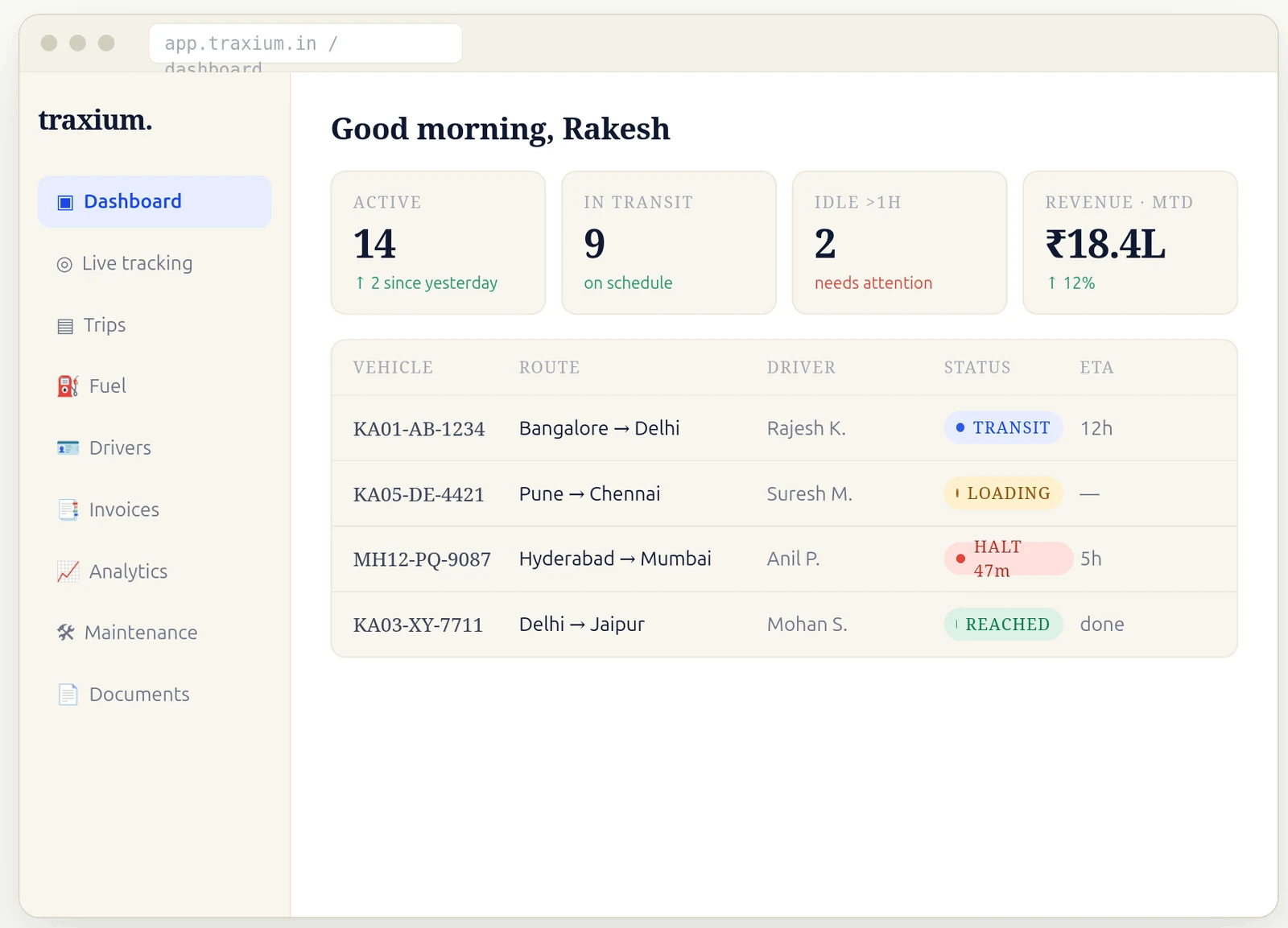Click the HALT 47m status badge
Viewport: 1288px width, 928px height.
[1009, 559]
